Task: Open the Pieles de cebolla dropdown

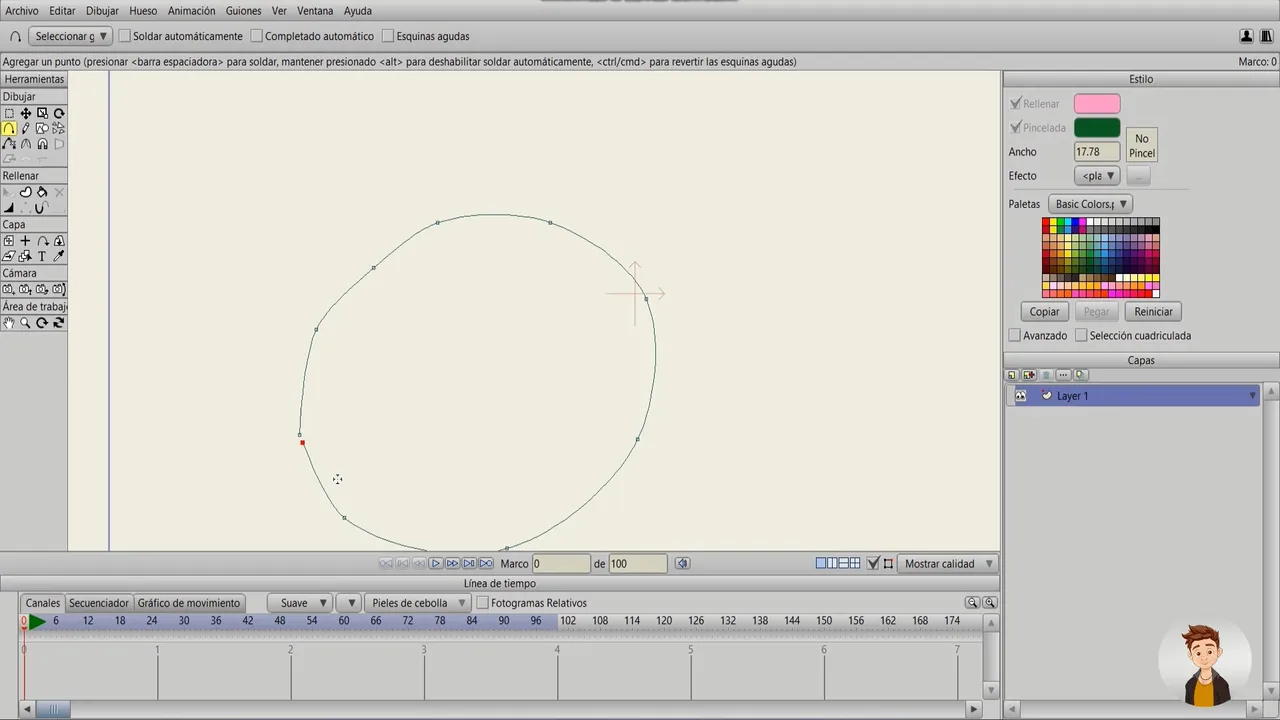Action: point(416,603)
